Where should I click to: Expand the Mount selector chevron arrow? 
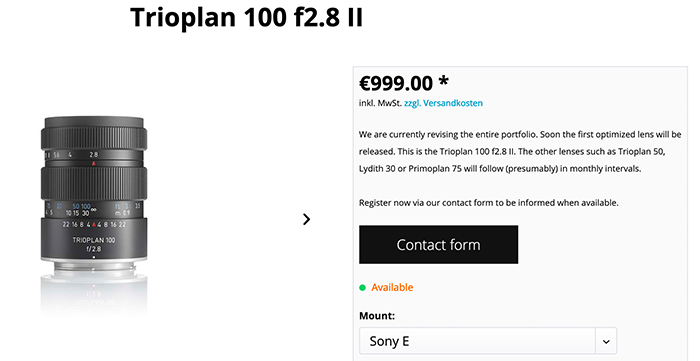click(606, 342)
